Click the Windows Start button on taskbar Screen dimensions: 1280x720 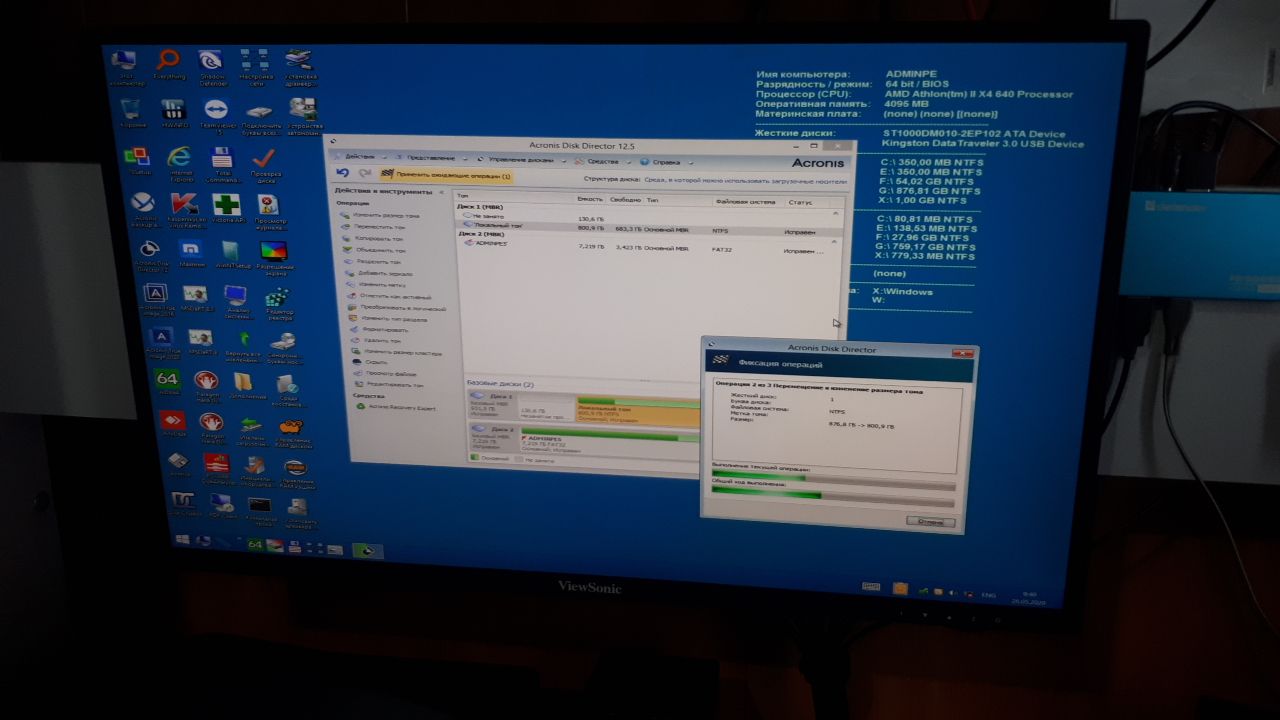point(183,539)
